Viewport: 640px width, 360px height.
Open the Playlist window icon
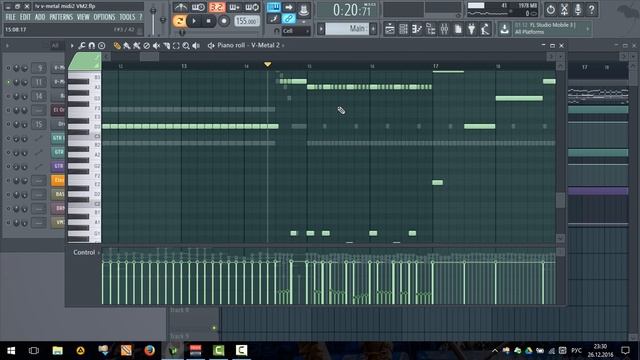coord(389,29)
